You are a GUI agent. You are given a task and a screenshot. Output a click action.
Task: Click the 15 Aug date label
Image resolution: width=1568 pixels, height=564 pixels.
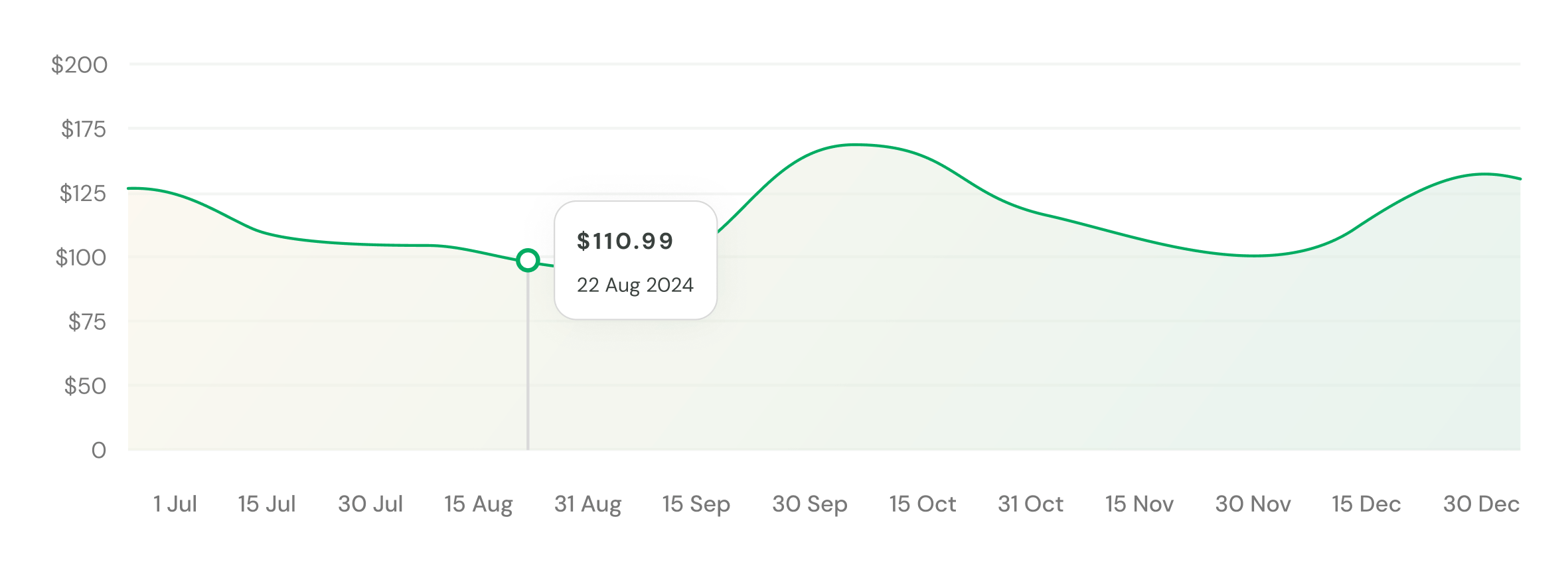[x=478, y=504]
